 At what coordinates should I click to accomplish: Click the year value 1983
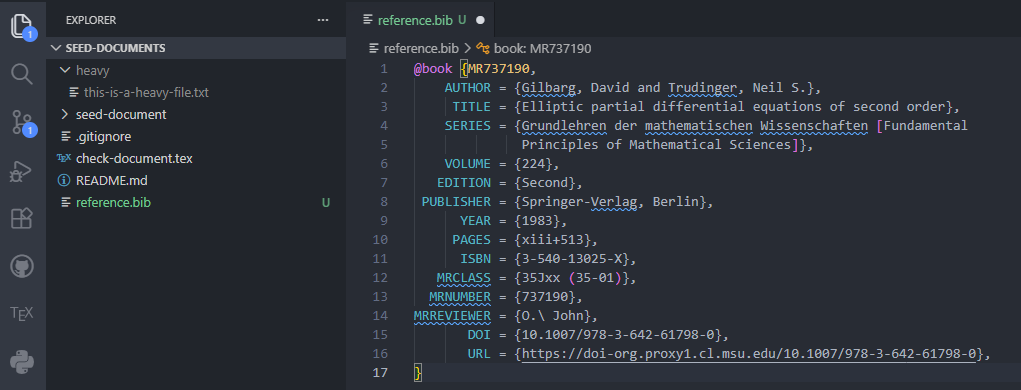537,221
